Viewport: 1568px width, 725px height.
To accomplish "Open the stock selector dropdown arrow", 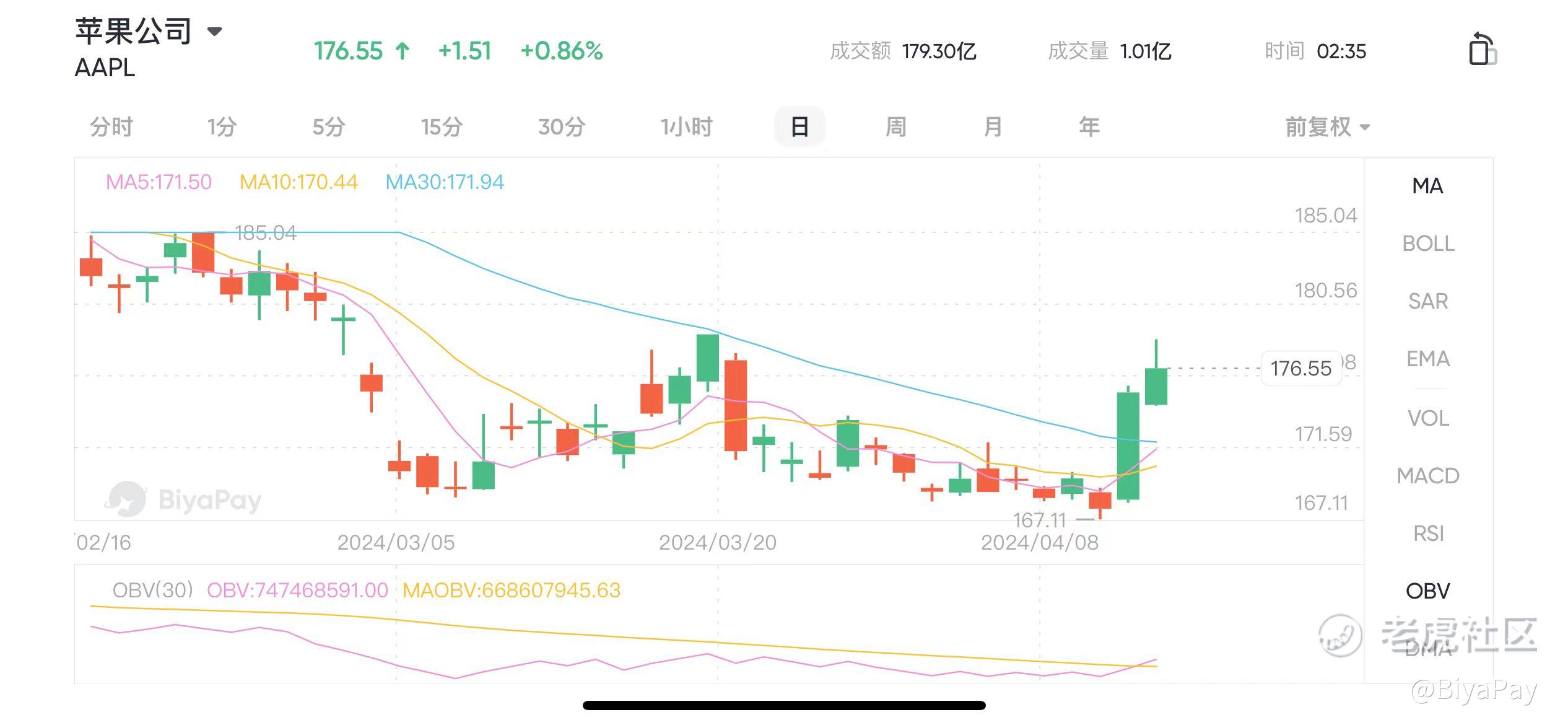I will pos(214,32).
